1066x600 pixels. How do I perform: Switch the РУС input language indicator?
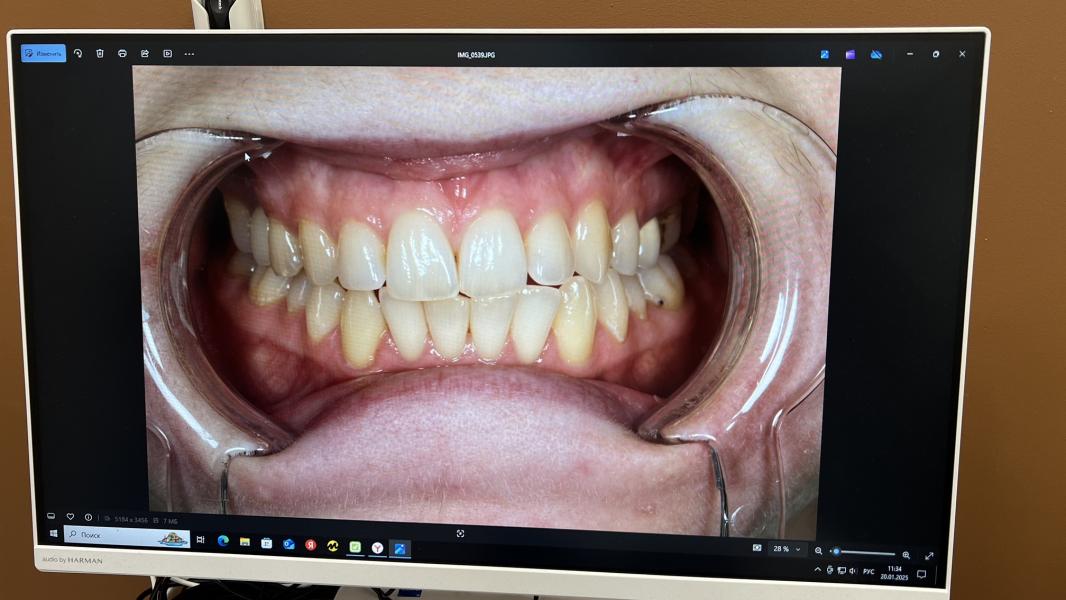(x=868, y=571)
